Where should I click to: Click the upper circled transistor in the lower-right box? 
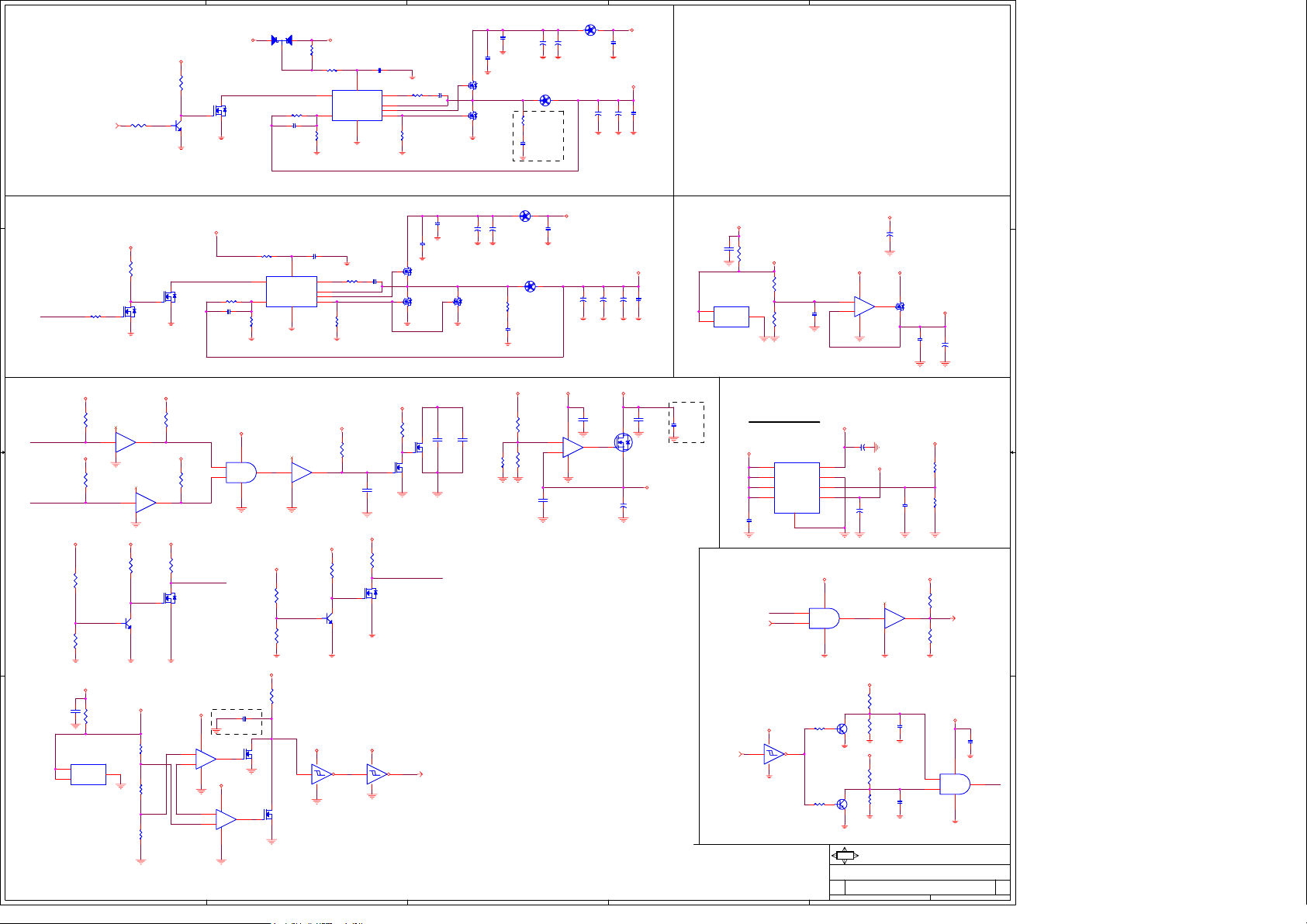pos(842,729)
